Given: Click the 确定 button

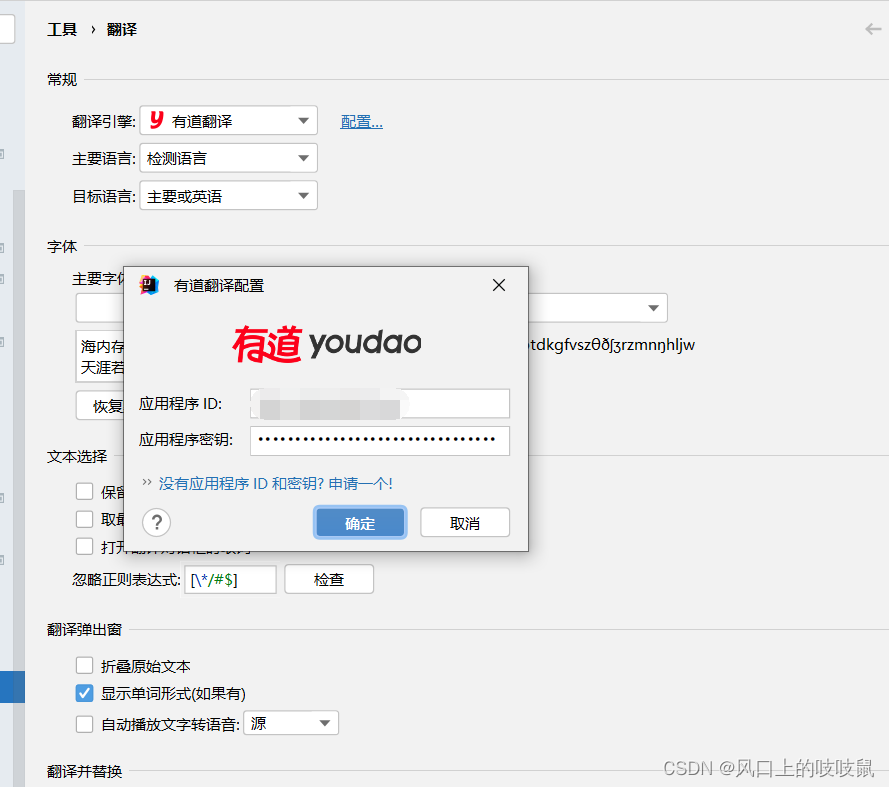Looking at the screenshot, I should pyautogui.click(x=360, y=523).
